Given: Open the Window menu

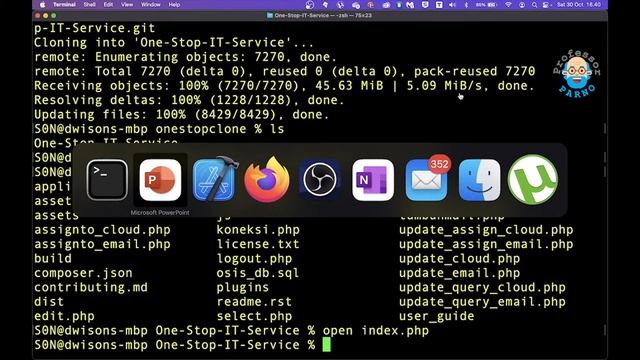Looking at the screenshot, I should [151, 5].
